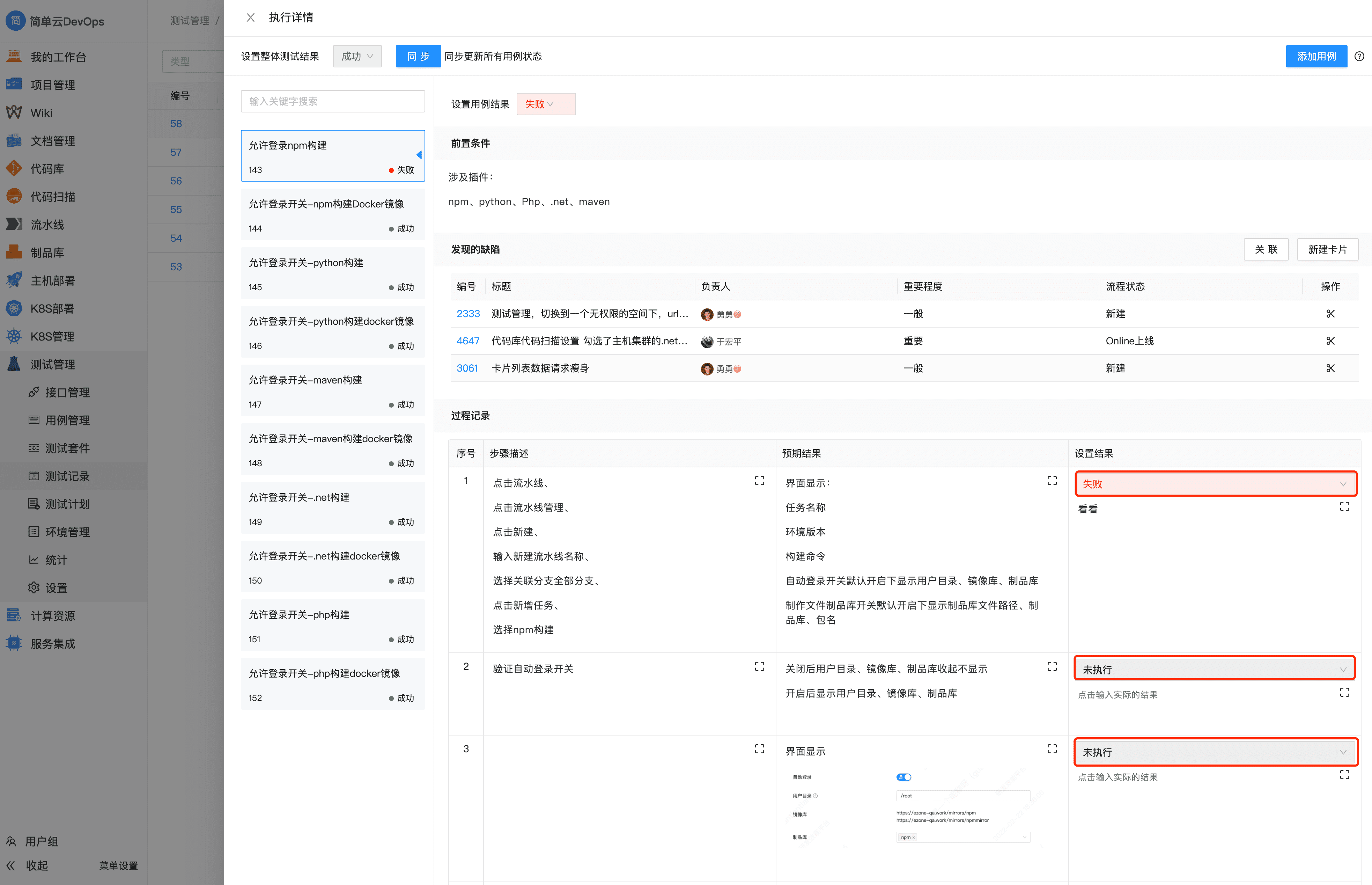This screenshot has height=885, width=1372.
Task: Open step 2 result dropdown 未执行
Action: [1214, 669]
